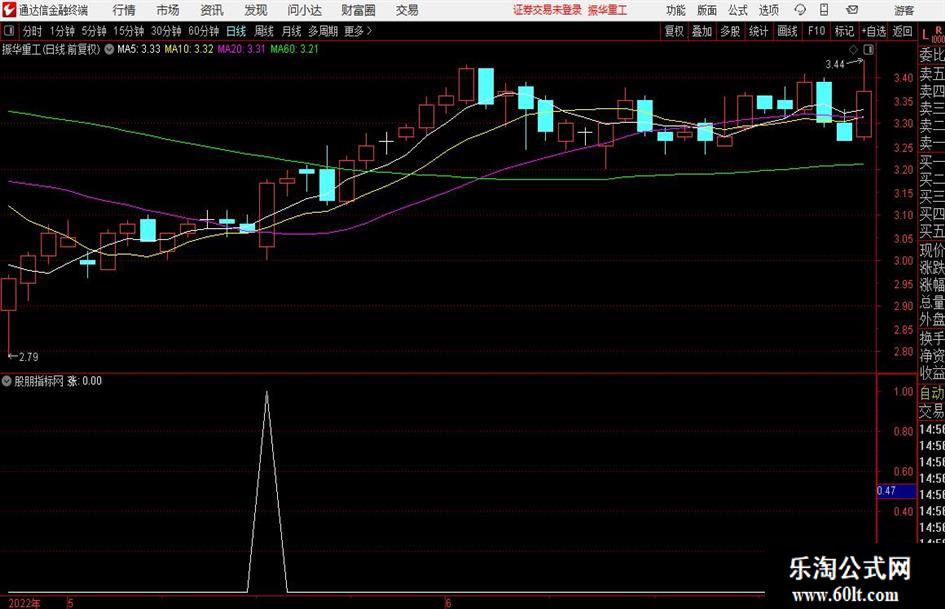
Task: Click the 通达信 red logo icon
Action: pos(9,10)
